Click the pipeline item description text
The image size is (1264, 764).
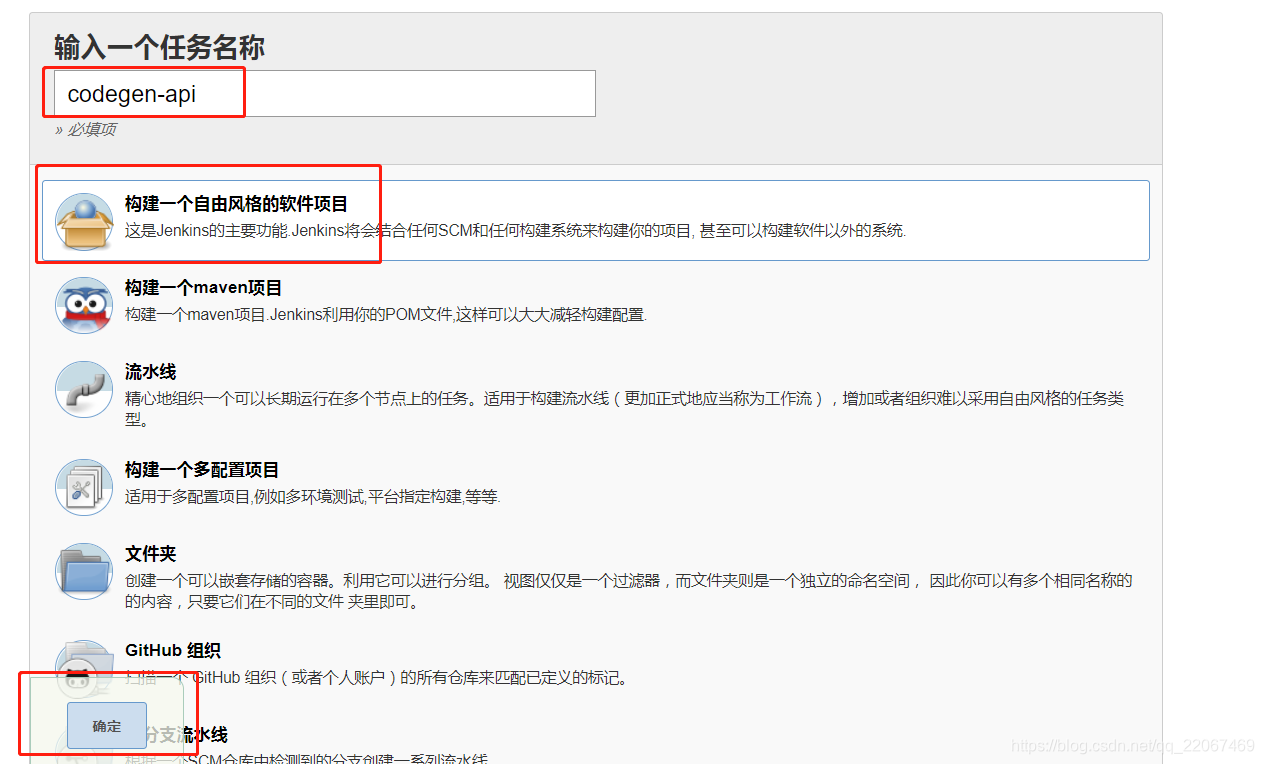pos(625,409)
